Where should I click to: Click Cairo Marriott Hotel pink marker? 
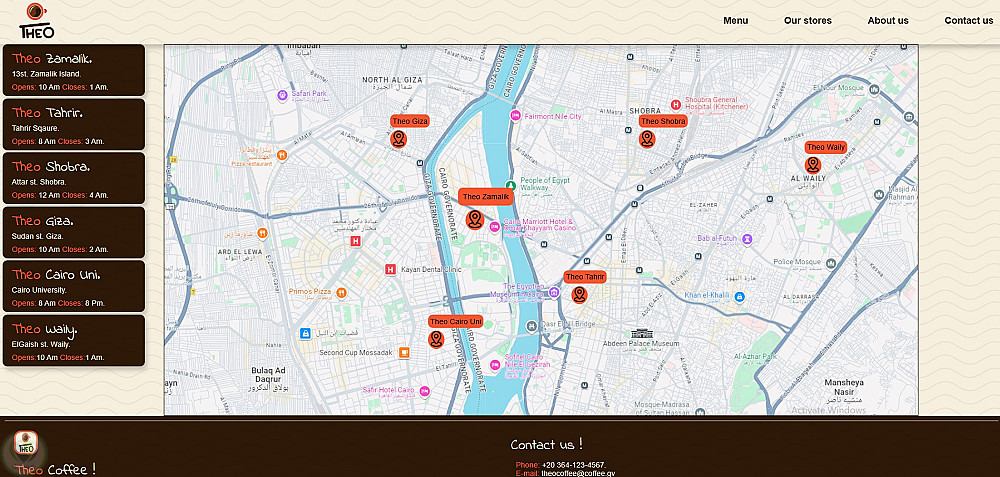[494, 226]
